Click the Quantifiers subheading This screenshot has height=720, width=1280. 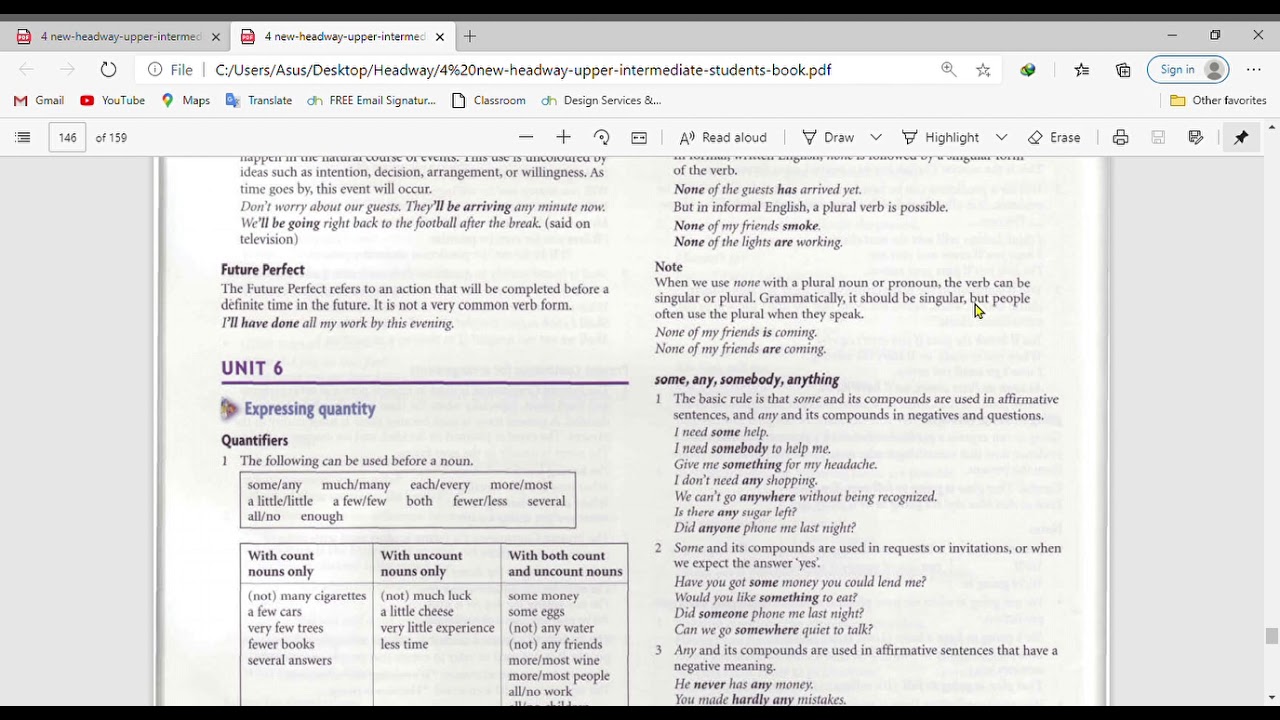254,440
